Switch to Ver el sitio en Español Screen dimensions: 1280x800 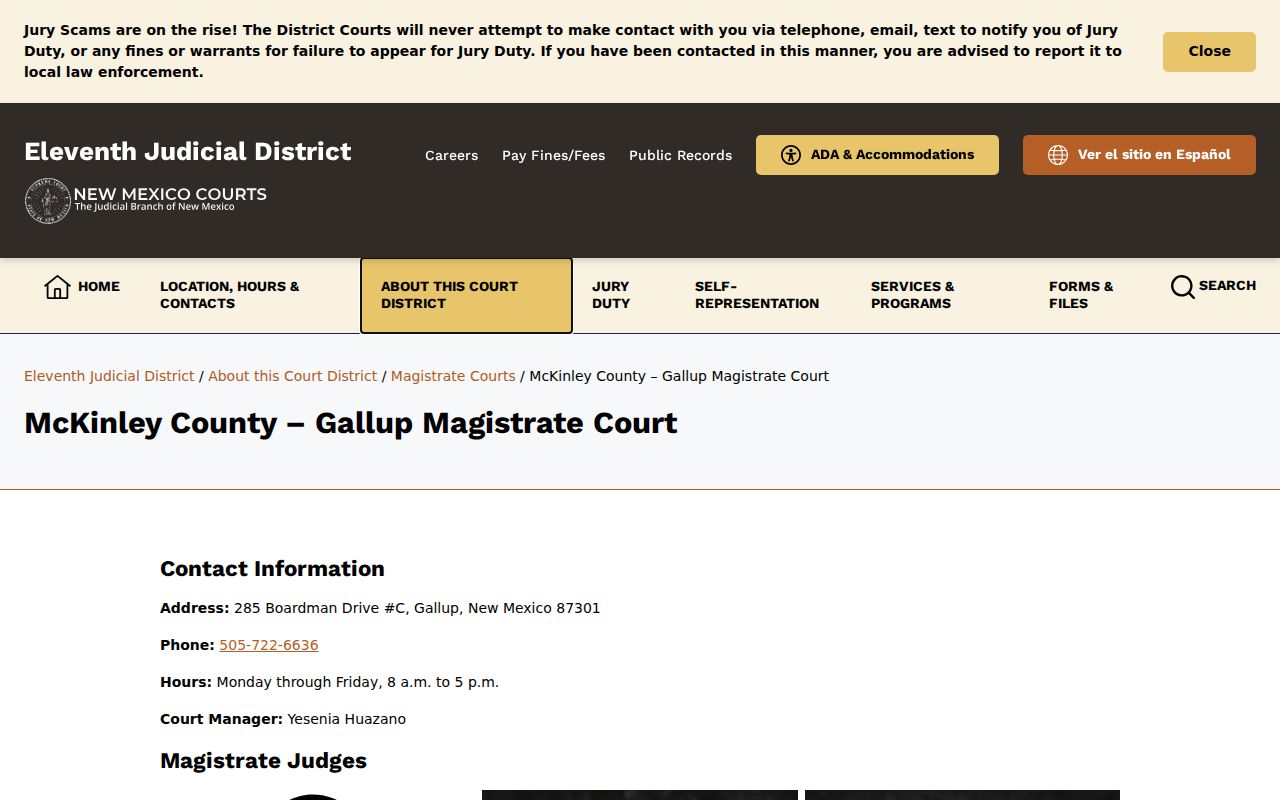coord(1139,155)
